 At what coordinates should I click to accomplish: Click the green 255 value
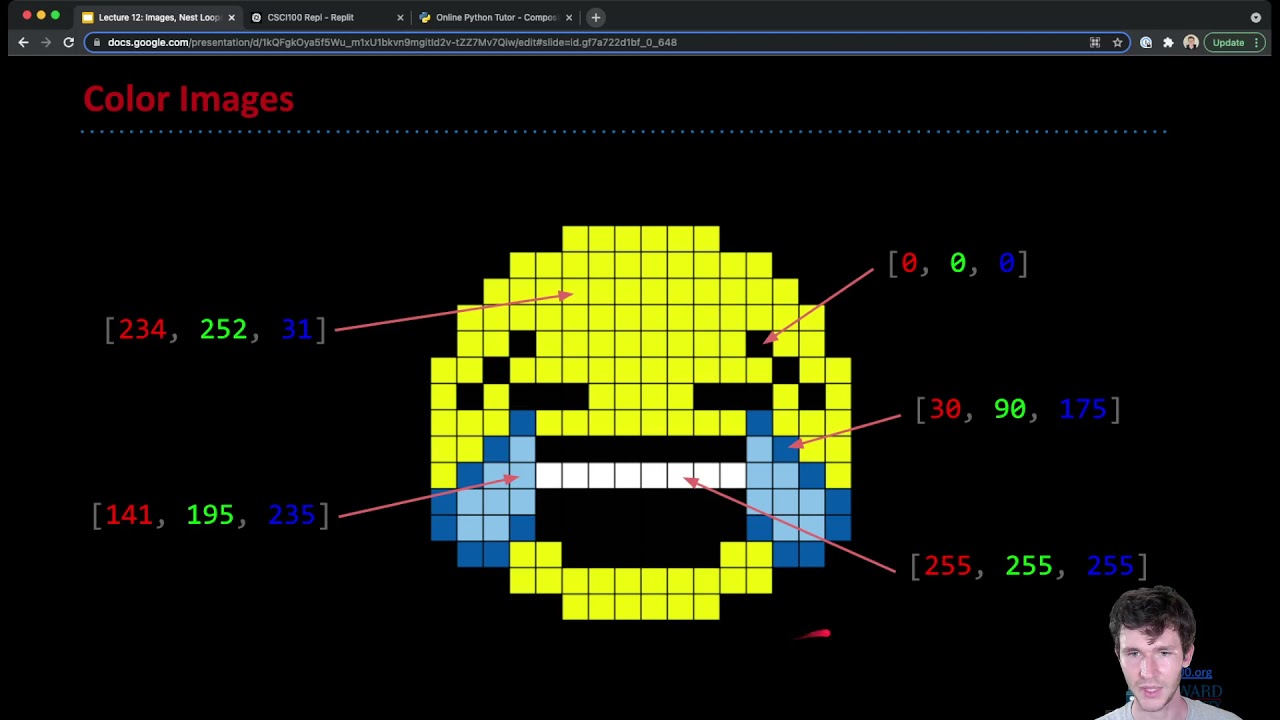[1029, 566]
